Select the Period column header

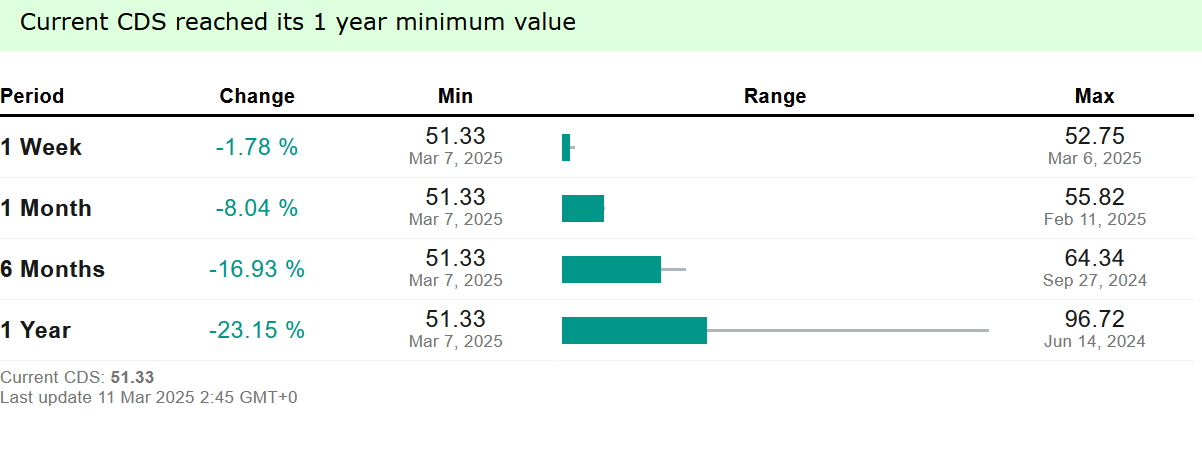click(32, 96)
